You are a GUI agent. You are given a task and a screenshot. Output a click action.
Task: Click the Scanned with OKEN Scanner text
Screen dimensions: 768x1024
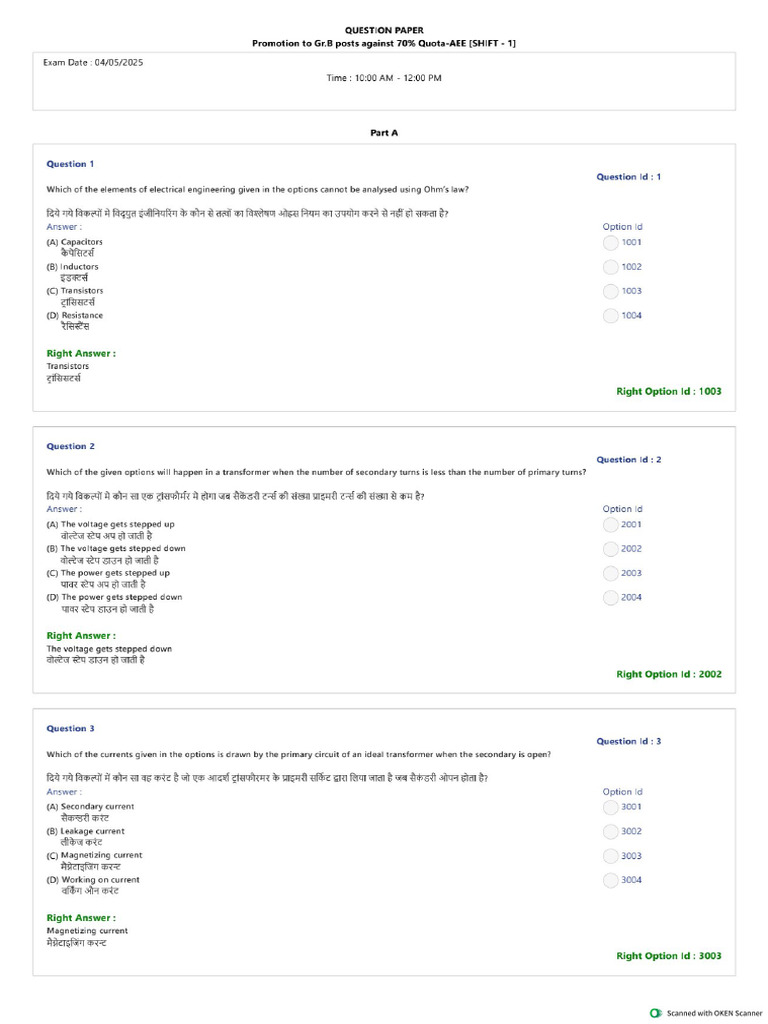[x=714, y=1014]
